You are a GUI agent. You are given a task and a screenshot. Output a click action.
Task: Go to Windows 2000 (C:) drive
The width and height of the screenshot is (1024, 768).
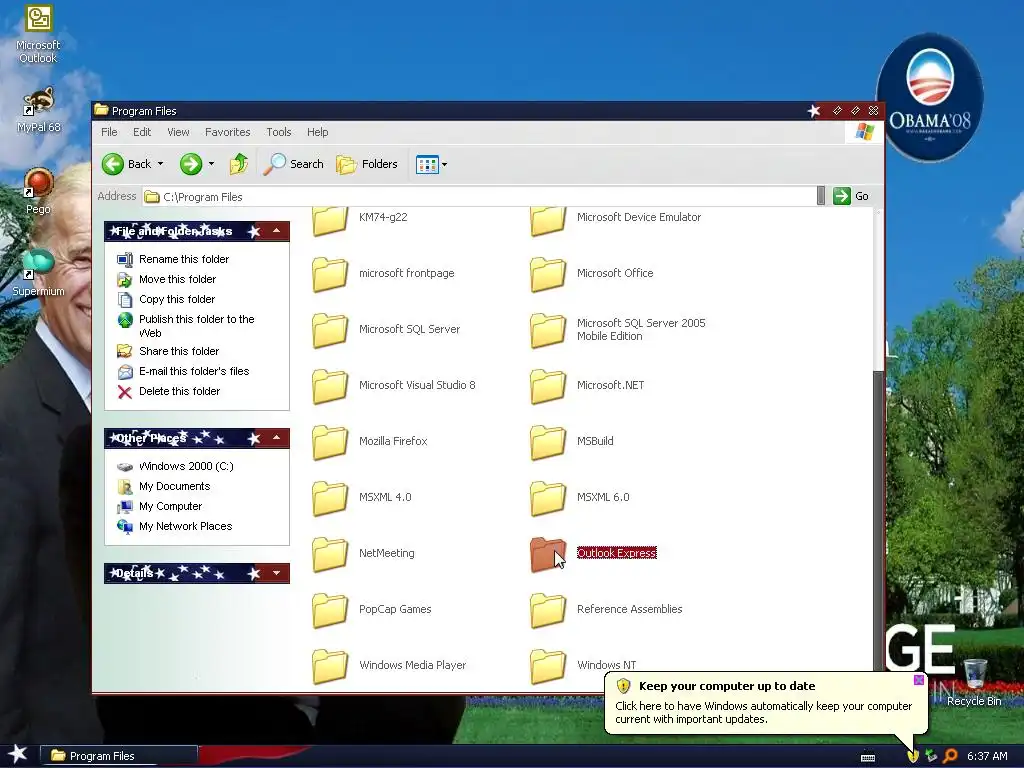point(176,466)
